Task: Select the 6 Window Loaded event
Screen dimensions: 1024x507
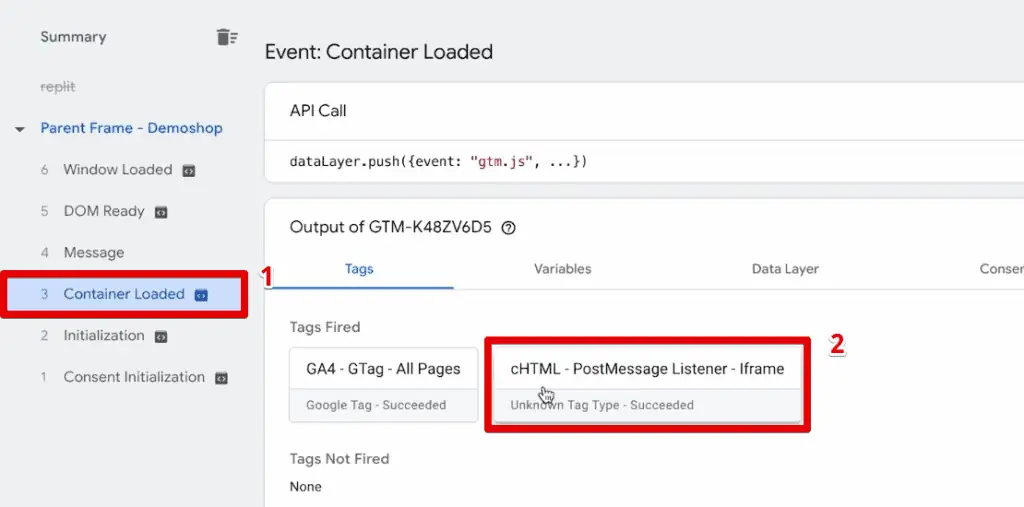Action: point(118,170)
